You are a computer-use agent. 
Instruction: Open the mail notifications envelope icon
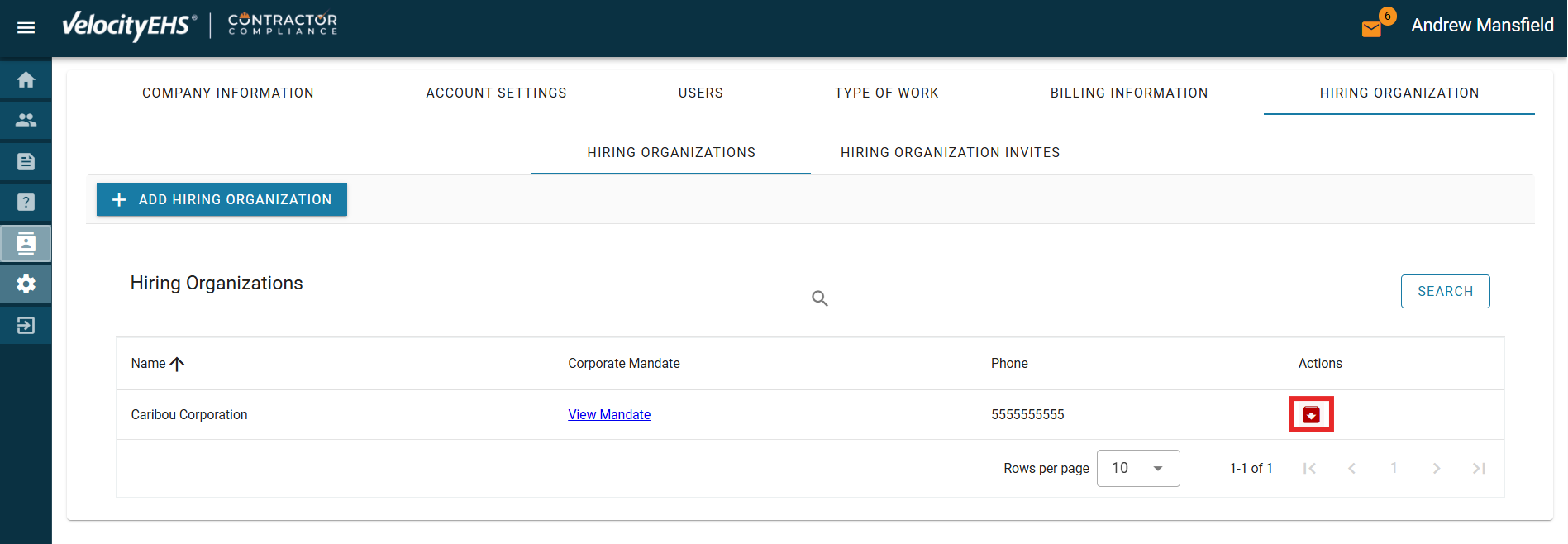coord(1372,29)
